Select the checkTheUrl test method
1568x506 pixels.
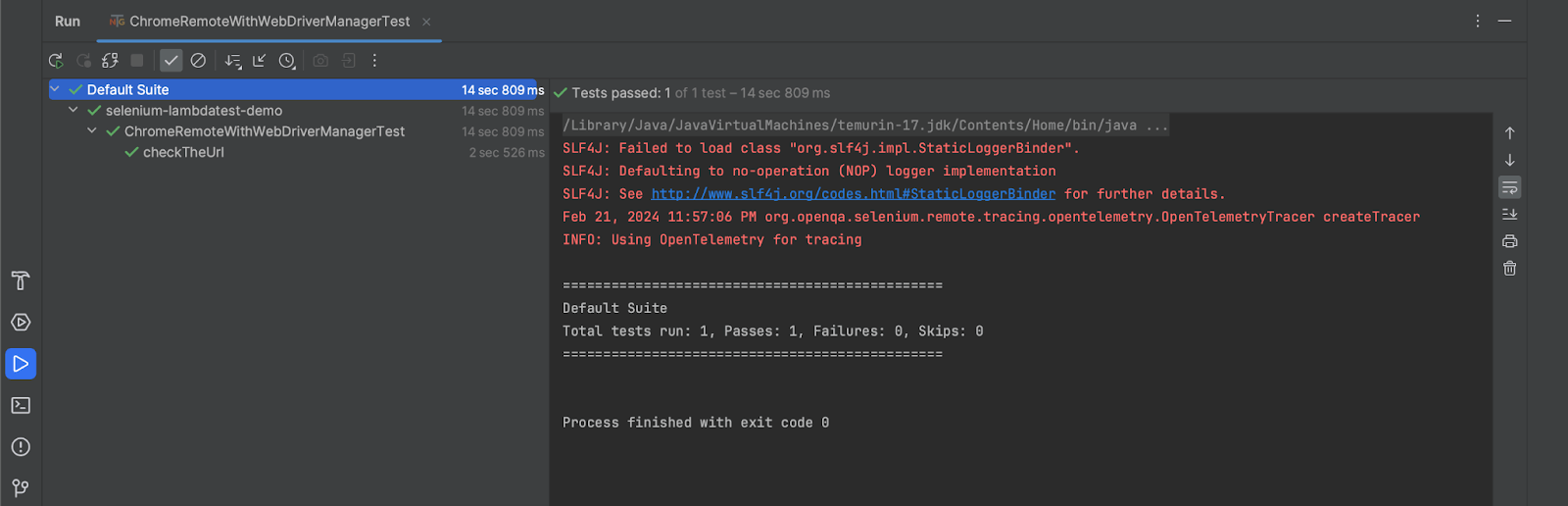click(183, 152)
